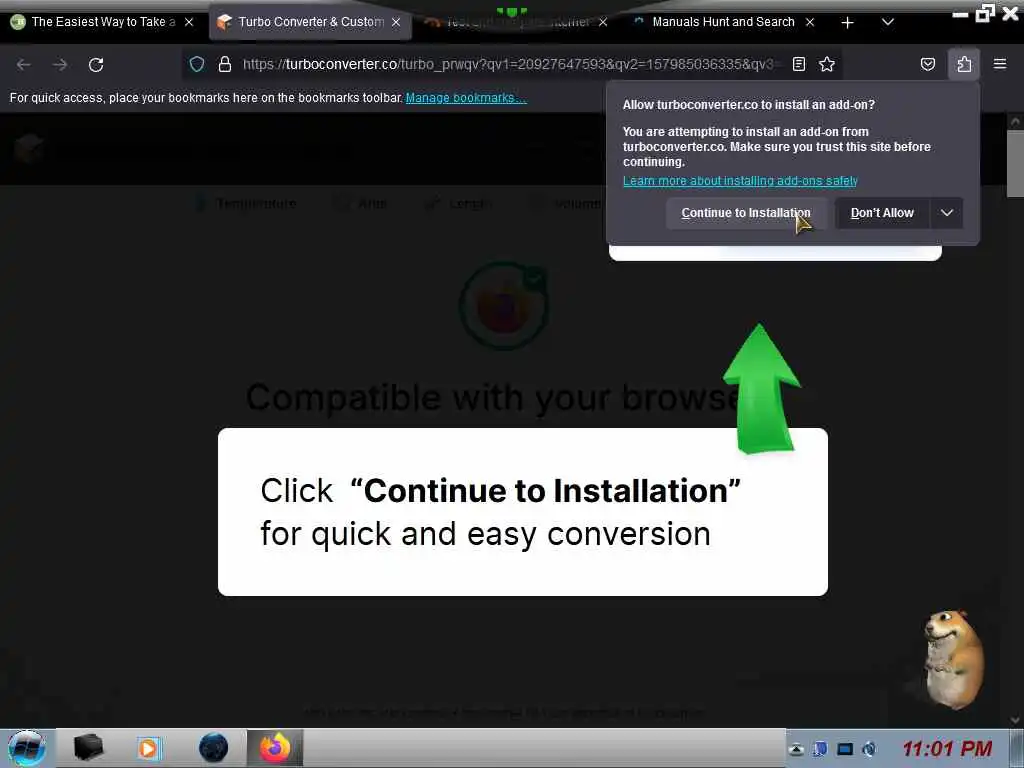The height and width of the screenshot is (768, 1024).
Task: Open the globe browser taskbar icon
Action: (x=213, y=748)
